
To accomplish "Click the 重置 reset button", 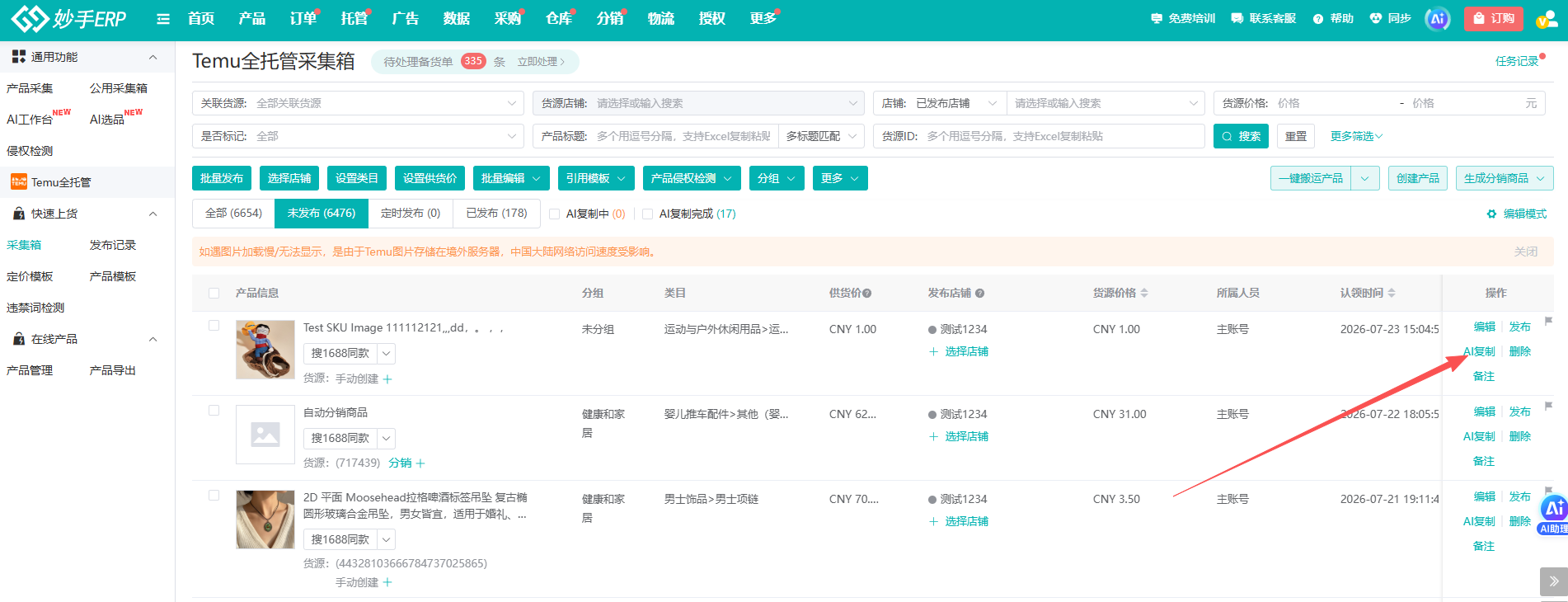I will click(x=1296, y=136).
